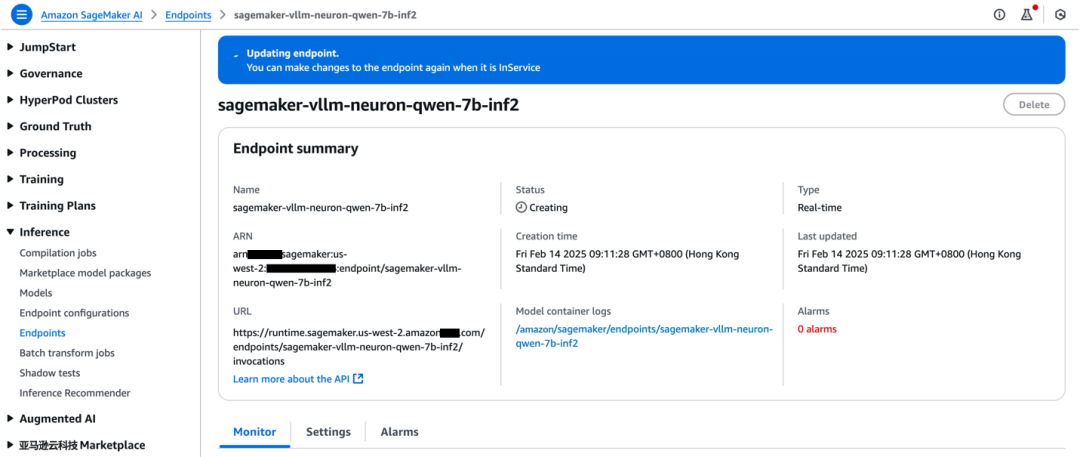1080x457 pixels.
Task: Click the Last updated timestamp value
Action: (x=909, y=261)
